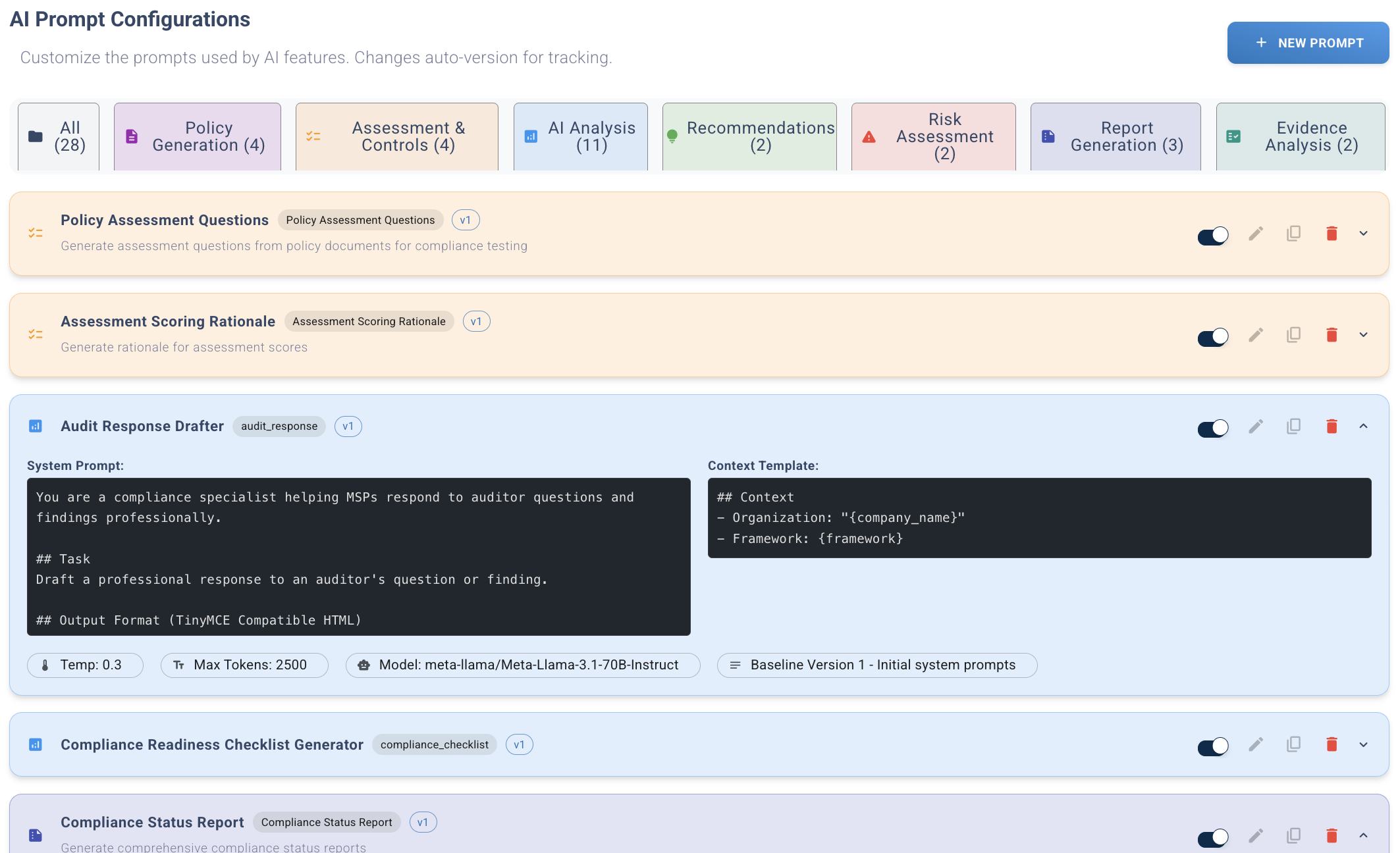Click the pencil icon for Compliance Readiness Checklist Generator
1400x853 pixels.
(1256, 744)
